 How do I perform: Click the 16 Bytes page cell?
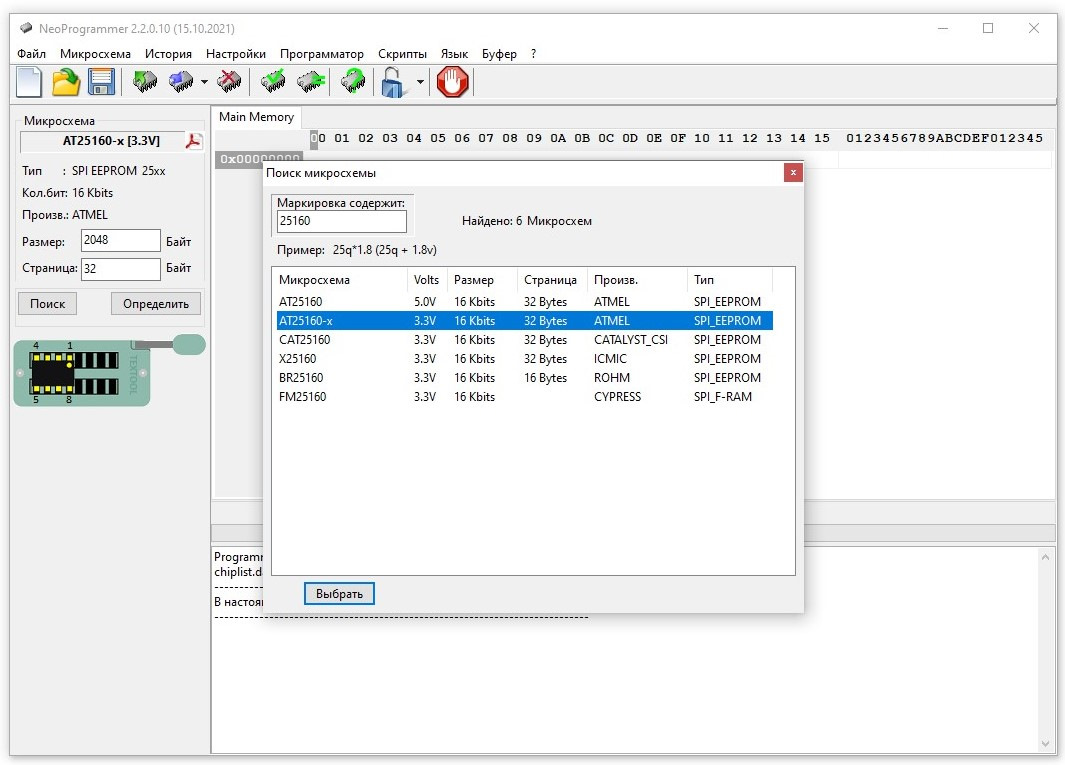point(545,378)
